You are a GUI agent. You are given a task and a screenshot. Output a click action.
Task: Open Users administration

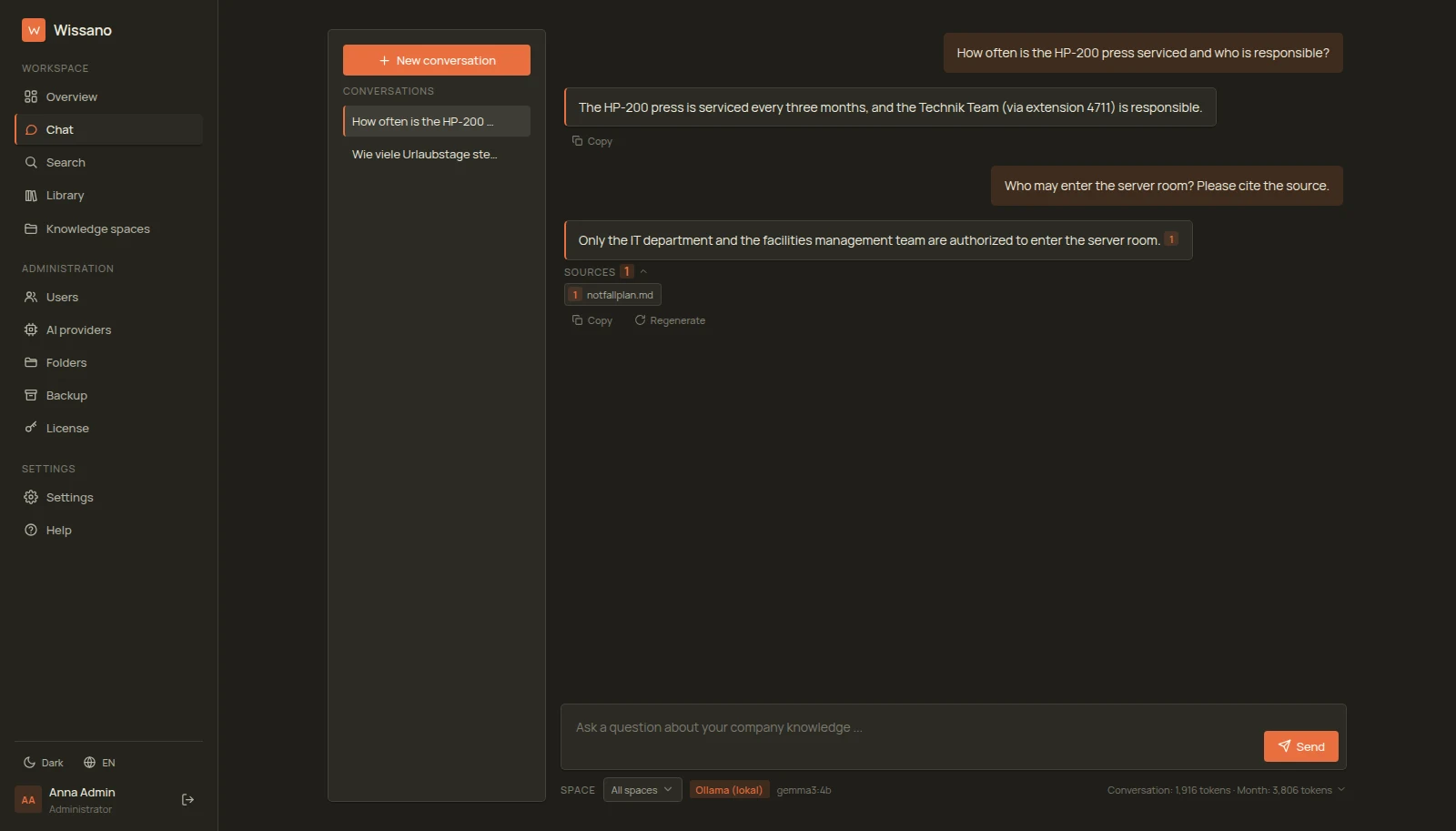[x=108, y=297]
